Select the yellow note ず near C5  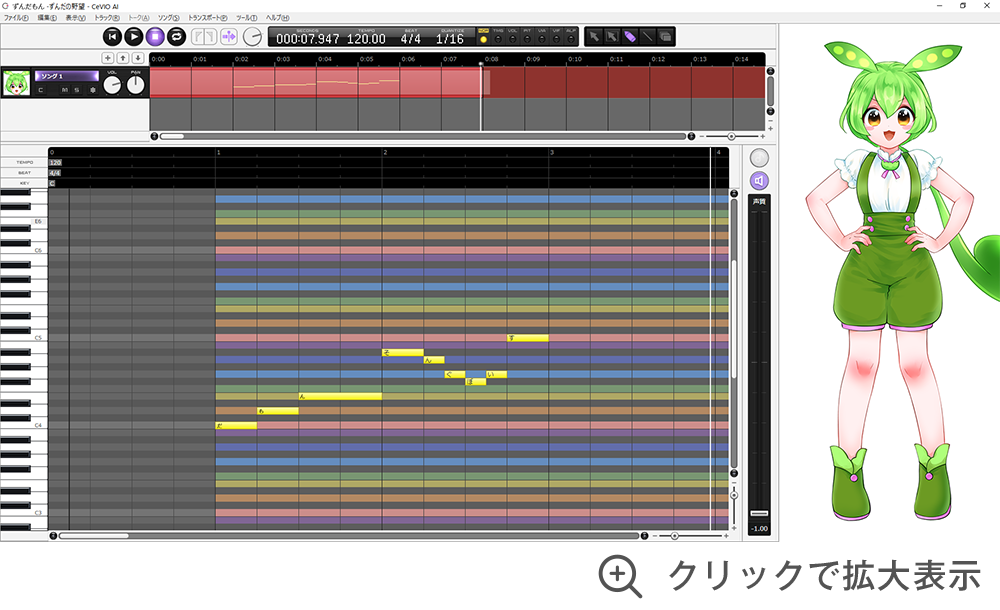pos(527,338)
